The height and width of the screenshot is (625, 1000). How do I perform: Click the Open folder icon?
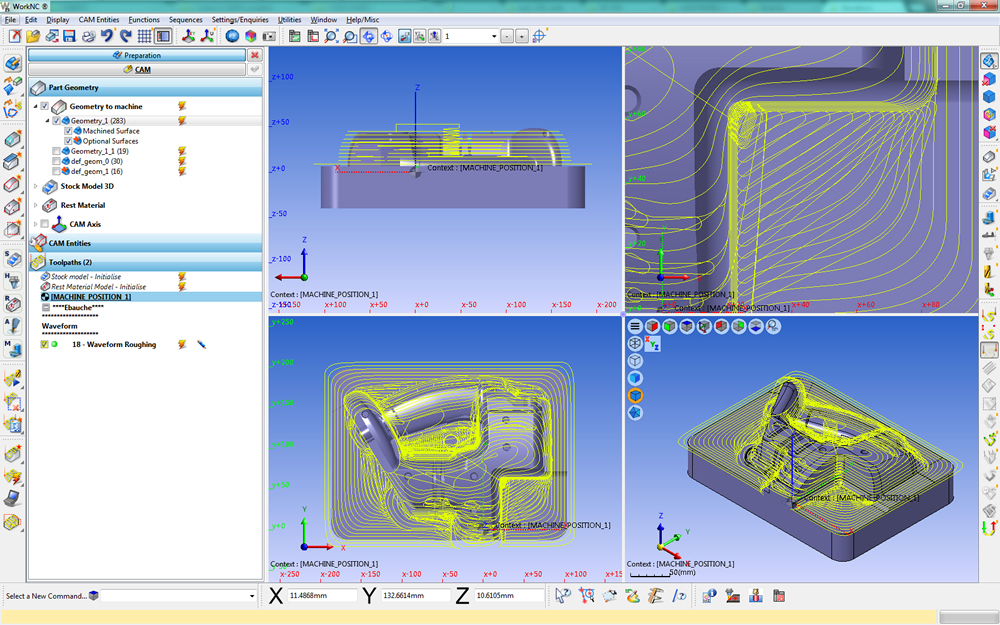coord(33,36)
